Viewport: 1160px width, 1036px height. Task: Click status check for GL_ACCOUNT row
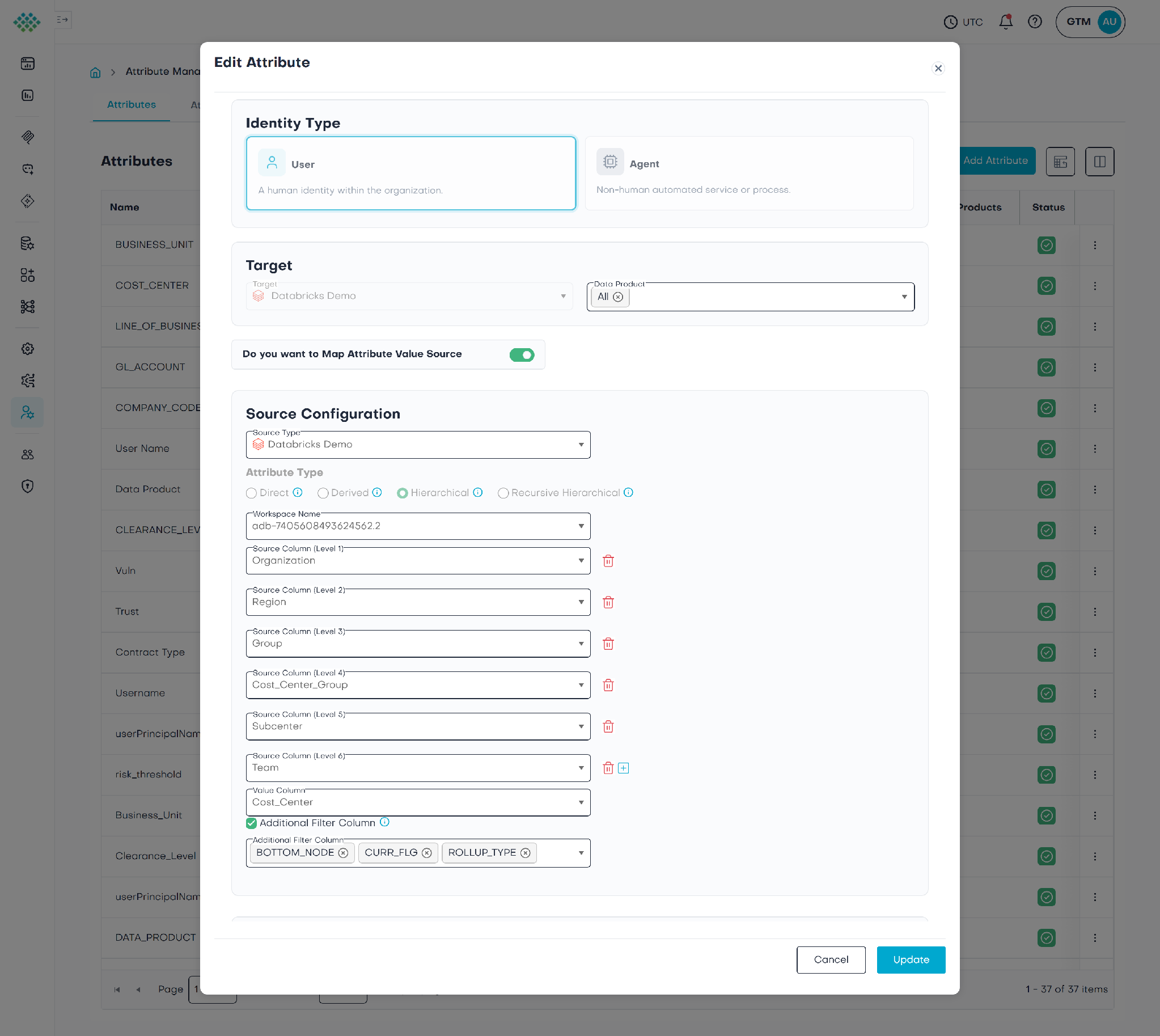point(1046,367)
